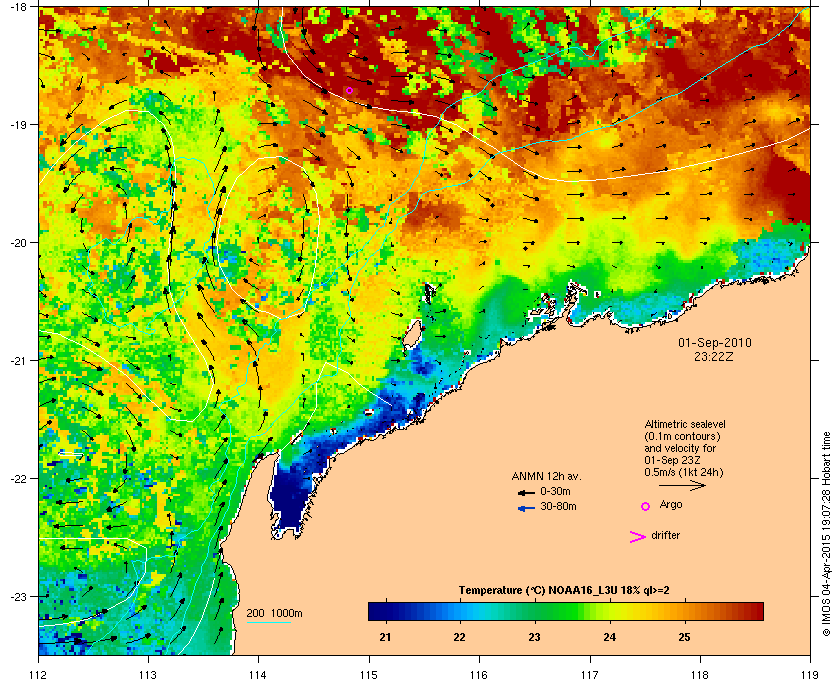
Task: Click longitude axis label 114
Action: point(258,674)
